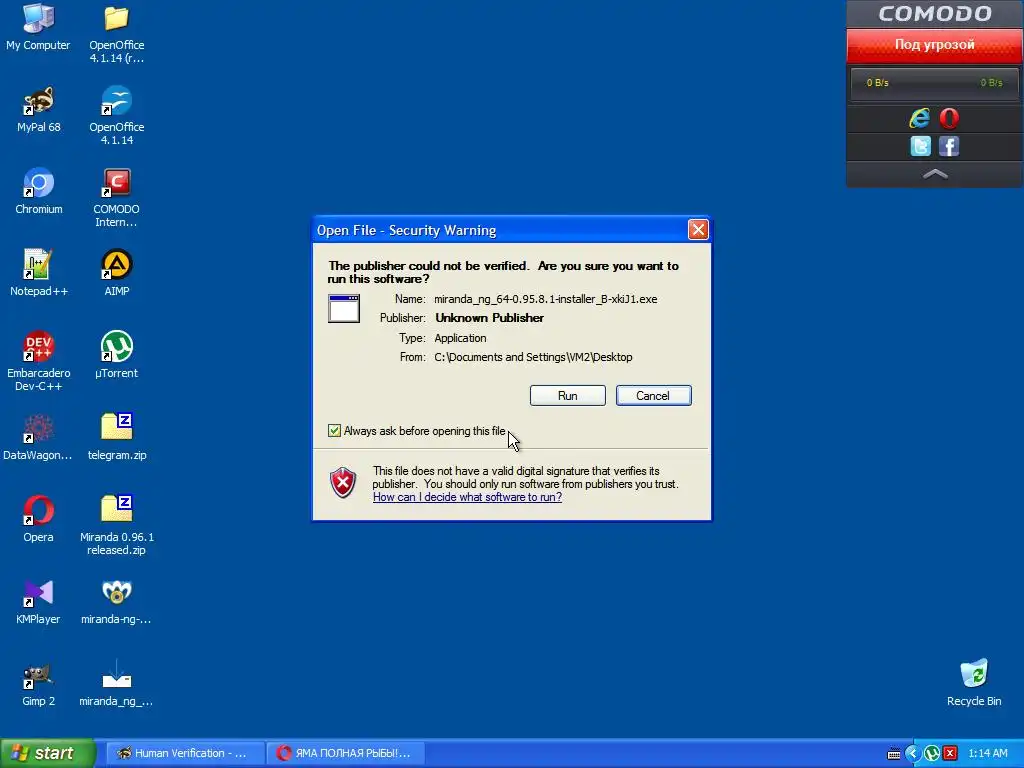Select the Notepad++ desktop shortcut
The image size is (1024, 768).
click(39, 274)
